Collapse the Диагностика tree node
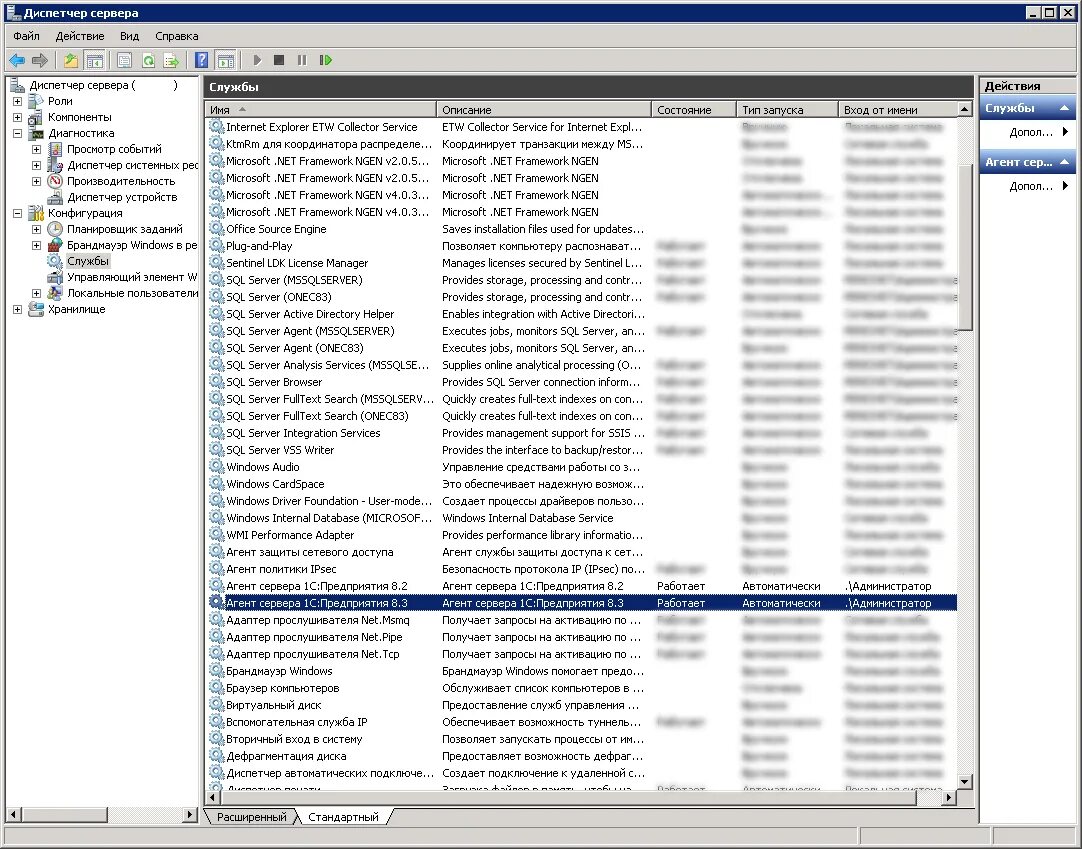Screen dimensions: 1082x849 point(17,133)
